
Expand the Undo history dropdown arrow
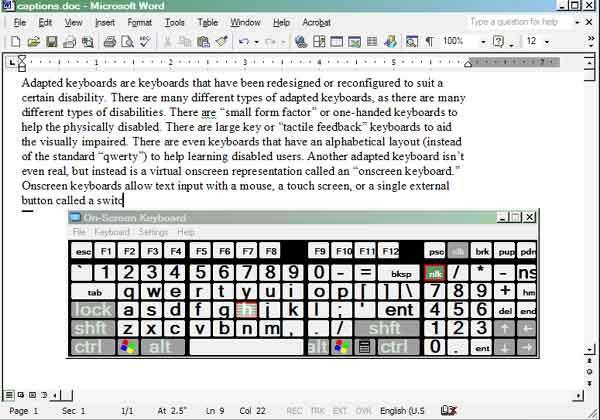256,42
